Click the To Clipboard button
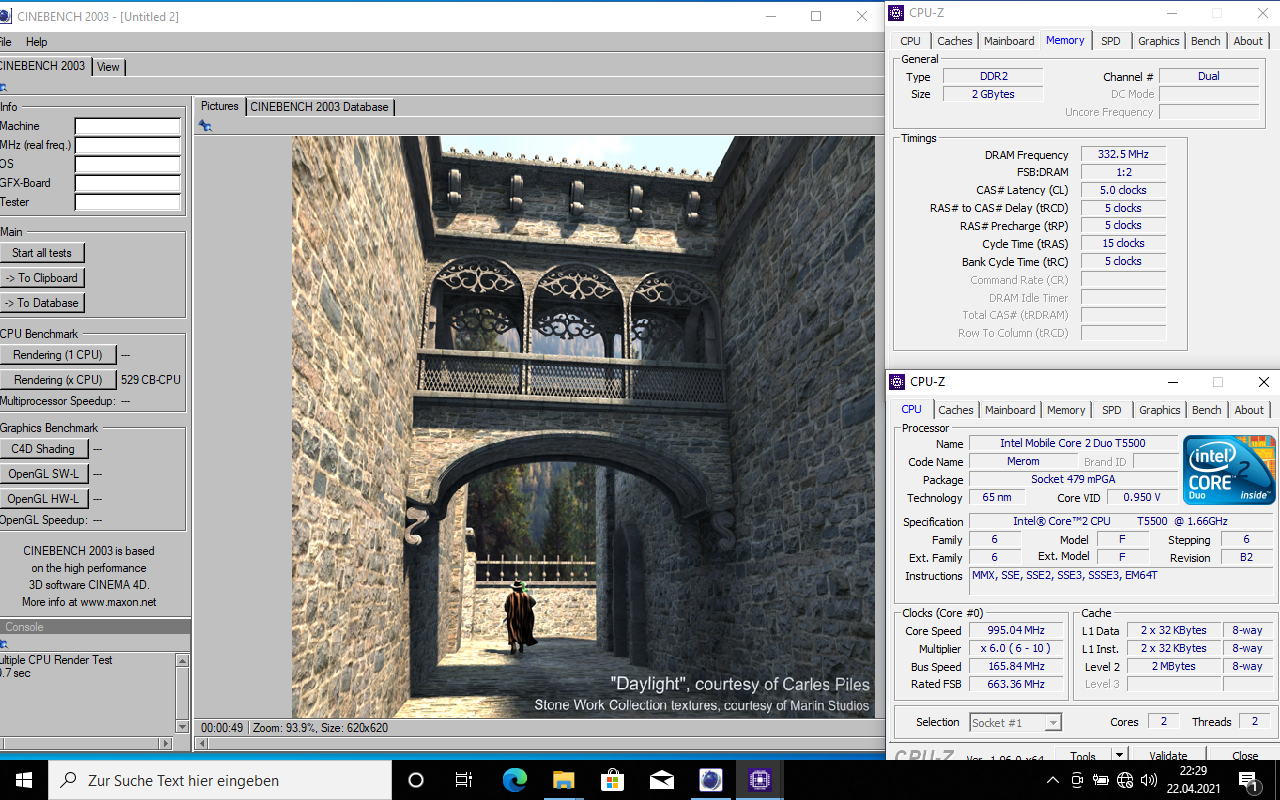This screenshot has height=800, width=1280. tap(42, 278)
